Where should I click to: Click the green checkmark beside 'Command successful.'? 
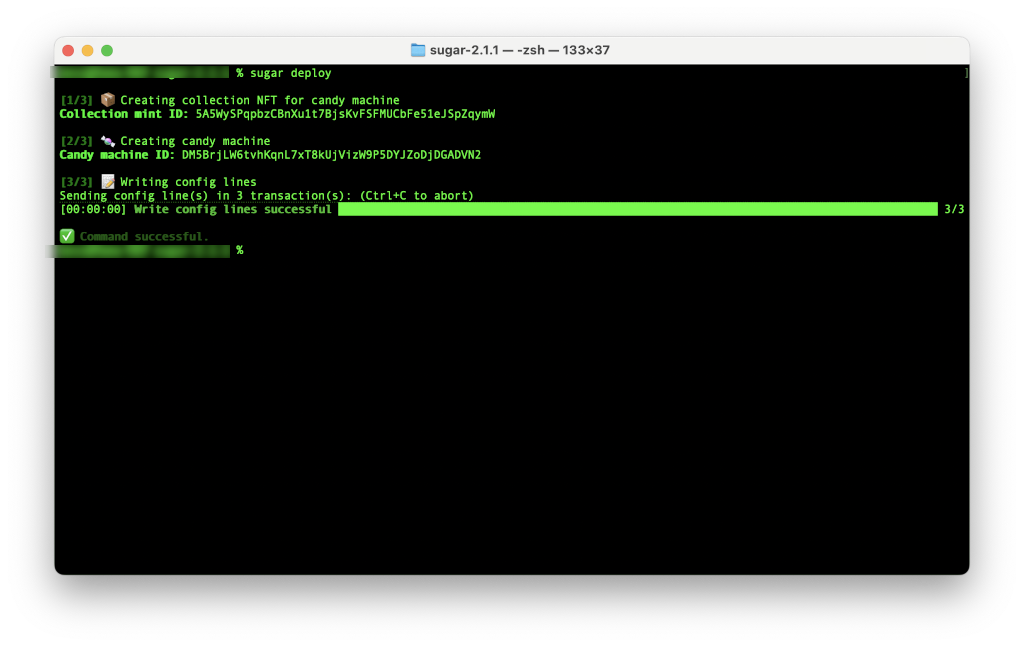tap(67, 236)
